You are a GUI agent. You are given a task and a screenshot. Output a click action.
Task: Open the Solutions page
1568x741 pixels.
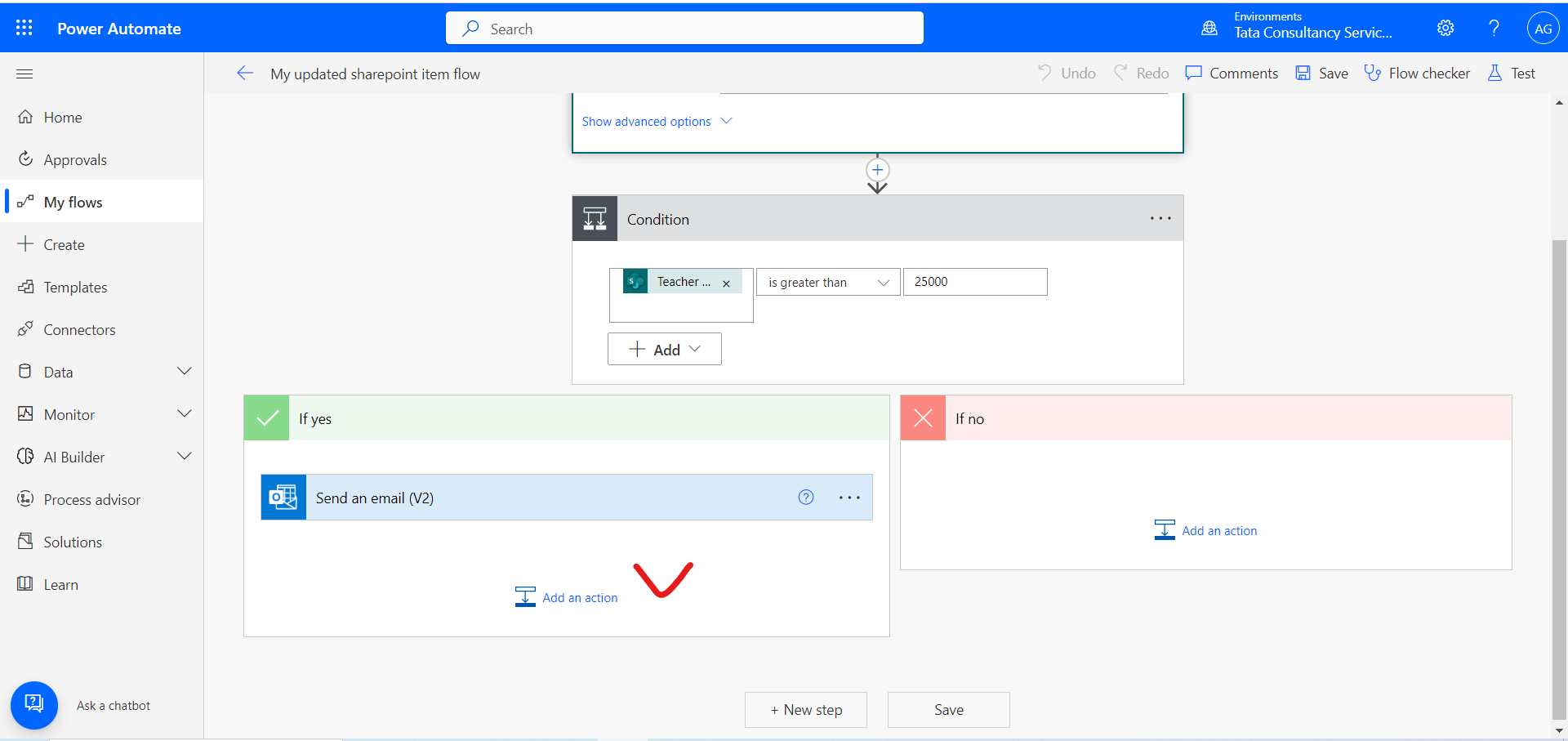pos(72,541)
